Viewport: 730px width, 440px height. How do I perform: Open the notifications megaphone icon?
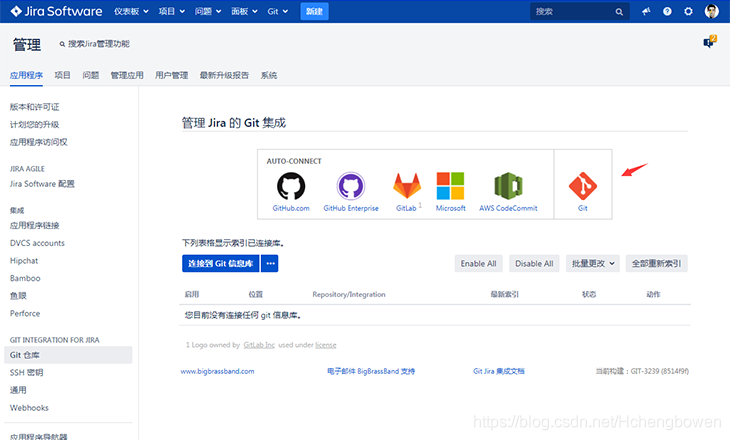point(646,11)
